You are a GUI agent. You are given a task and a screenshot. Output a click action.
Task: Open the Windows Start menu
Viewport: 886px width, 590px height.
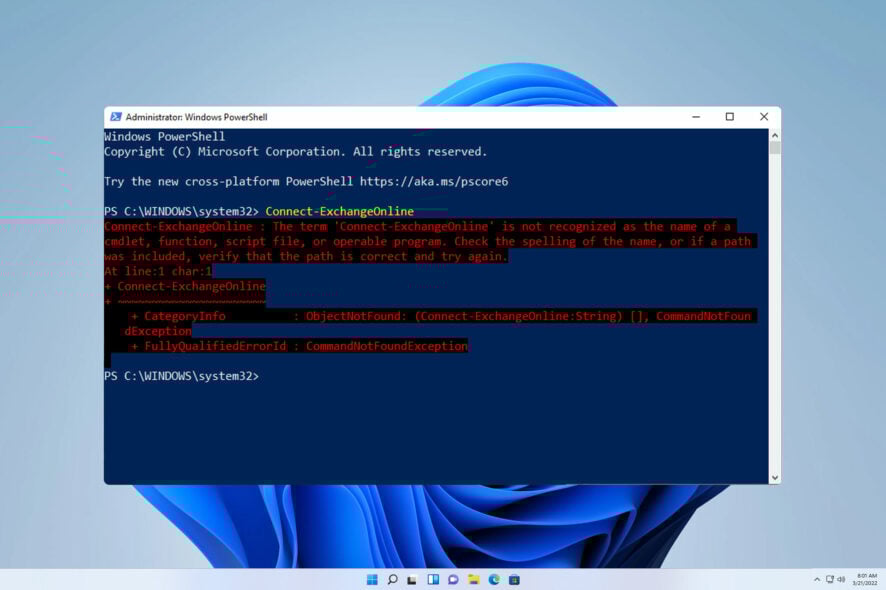coord(372,579)
